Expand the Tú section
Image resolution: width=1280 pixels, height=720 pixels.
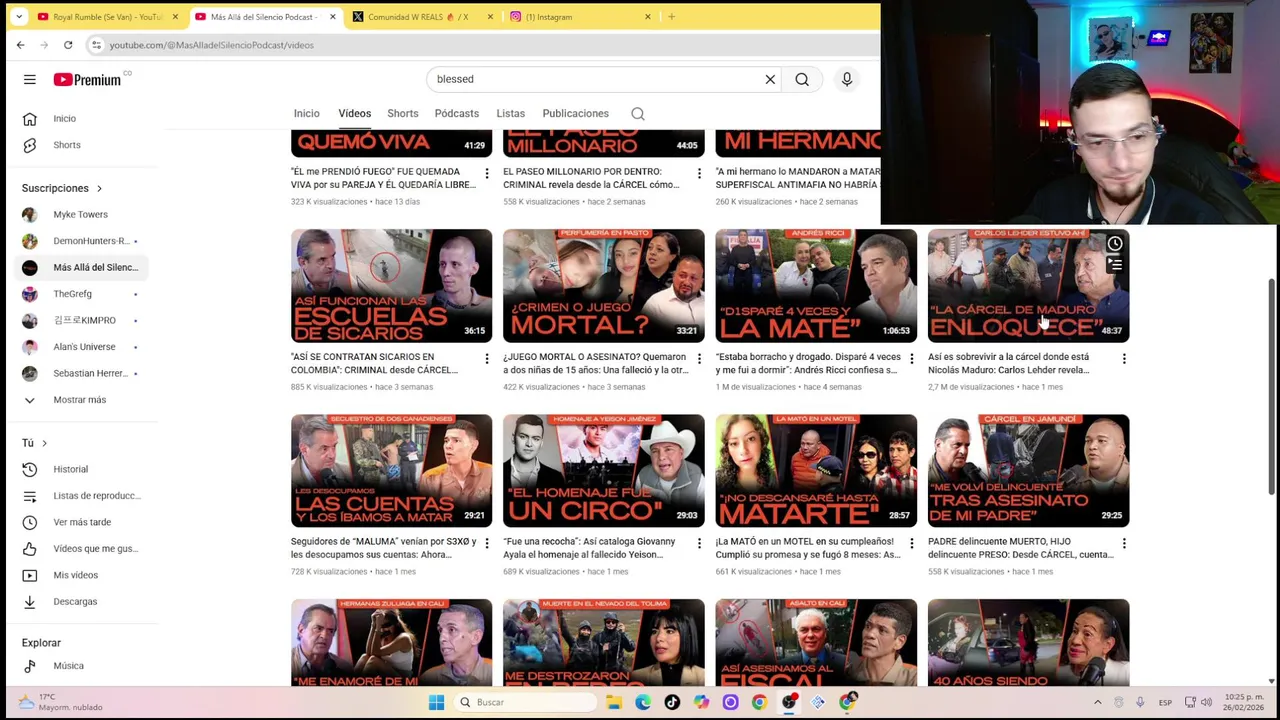34,443
